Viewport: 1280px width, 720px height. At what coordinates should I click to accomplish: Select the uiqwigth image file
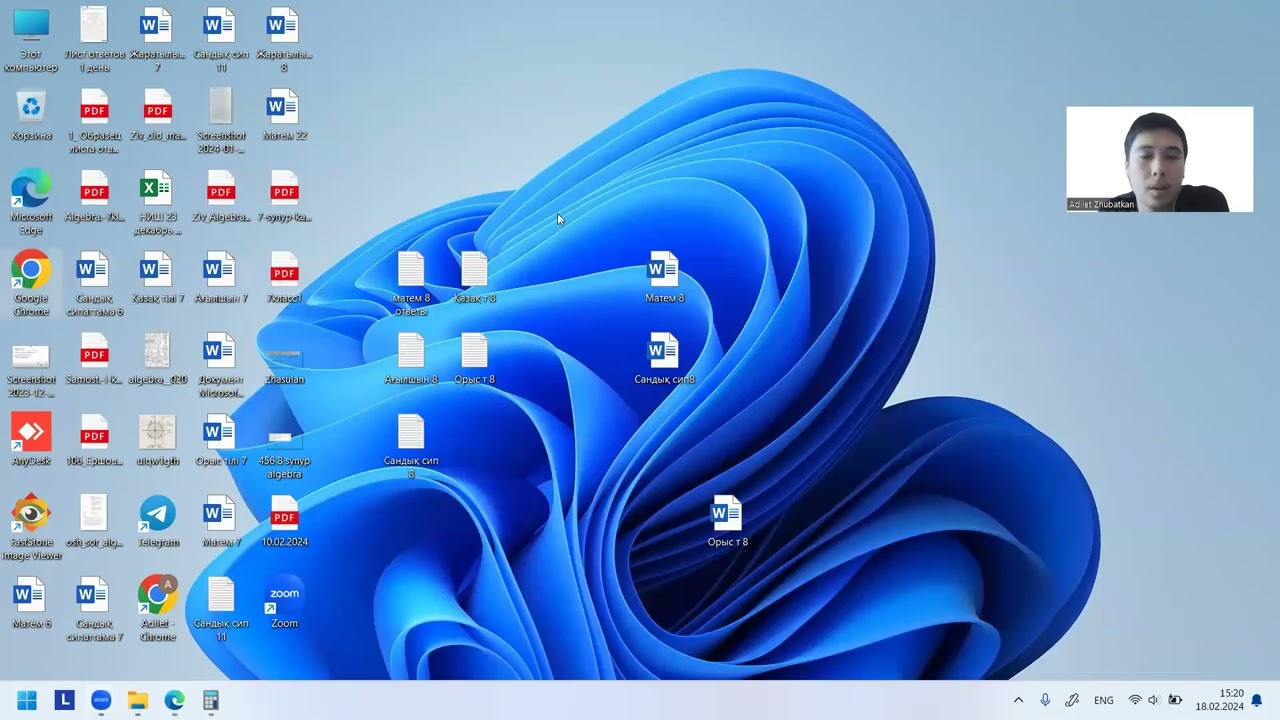pyautogui.click(x=158, y=440)
